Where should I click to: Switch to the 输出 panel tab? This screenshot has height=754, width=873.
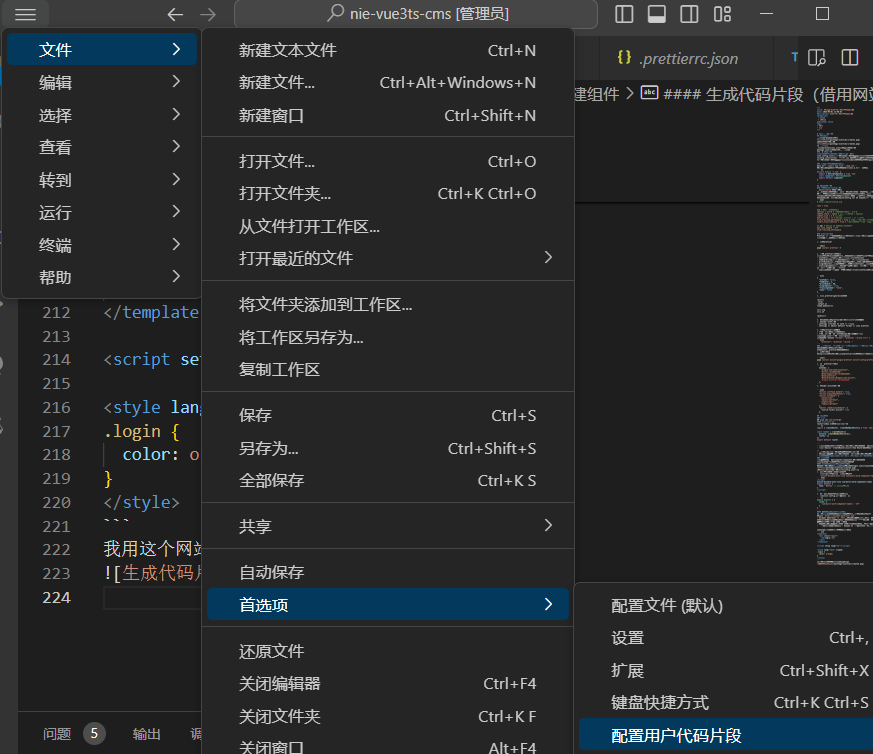(147, 735)
